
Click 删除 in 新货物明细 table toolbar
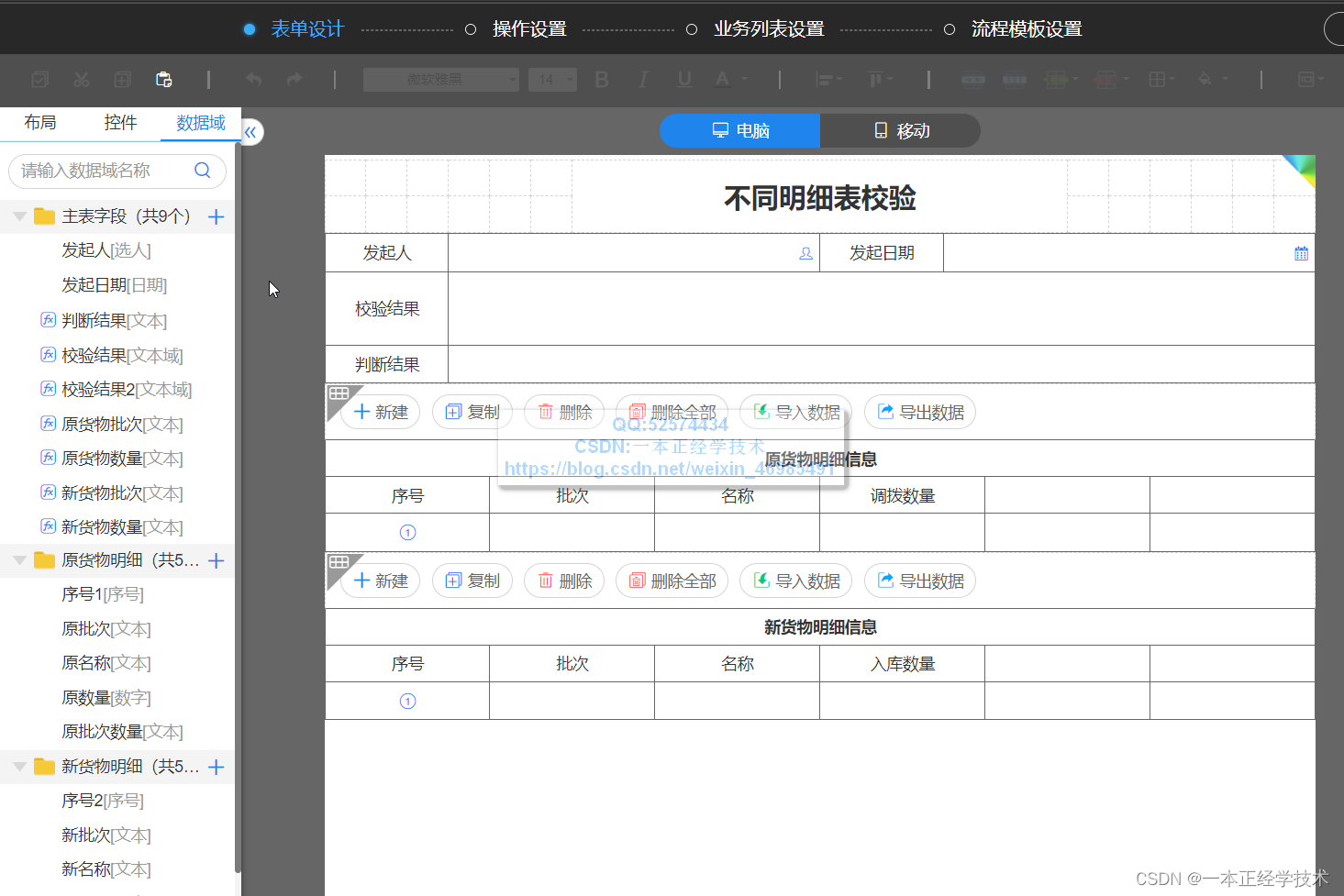click(x=564, y=581)
